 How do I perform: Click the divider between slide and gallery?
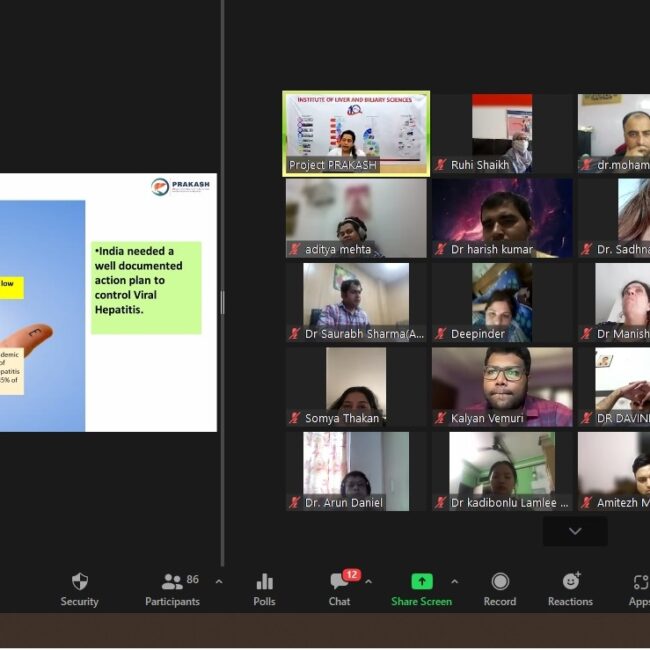pos(222,302)
